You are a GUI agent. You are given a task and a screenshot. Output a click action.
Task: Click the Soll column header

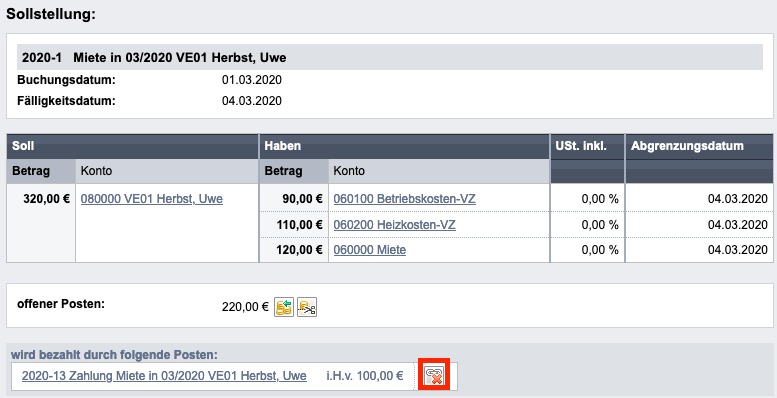tap(132, 146)
